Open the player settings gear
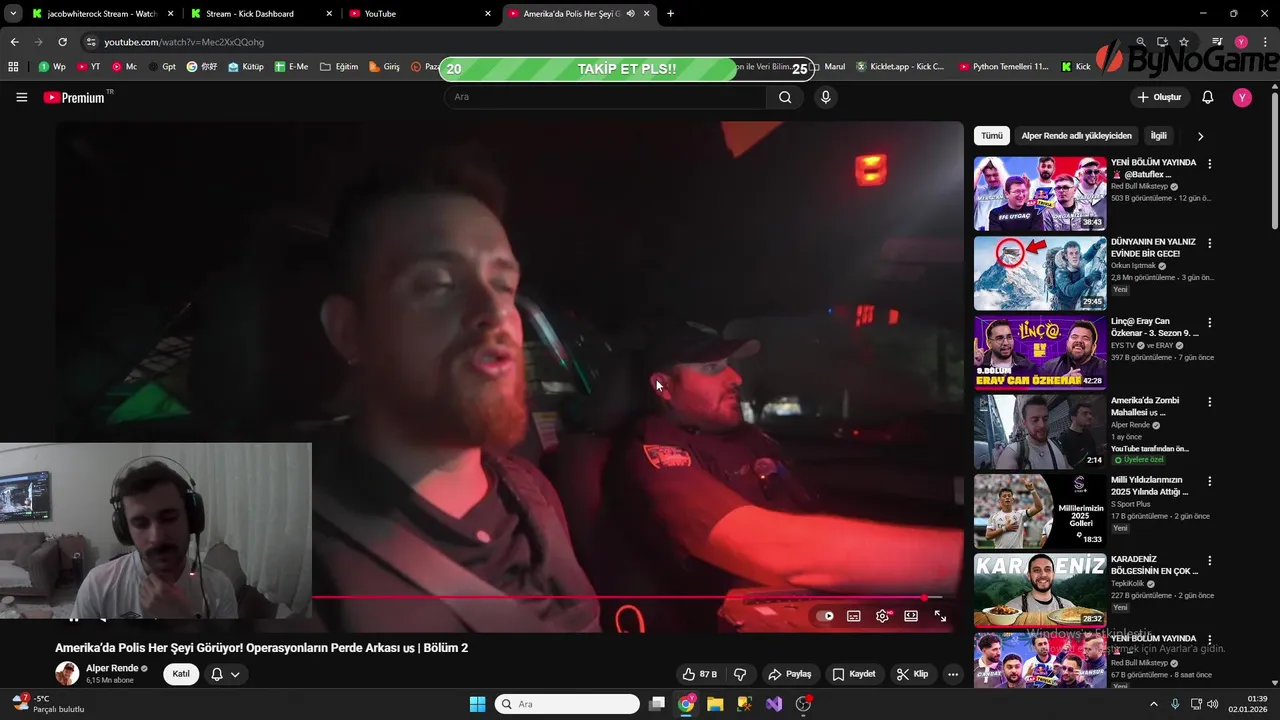The height and width of the screenshot is (720, 1280). point(882,616)
